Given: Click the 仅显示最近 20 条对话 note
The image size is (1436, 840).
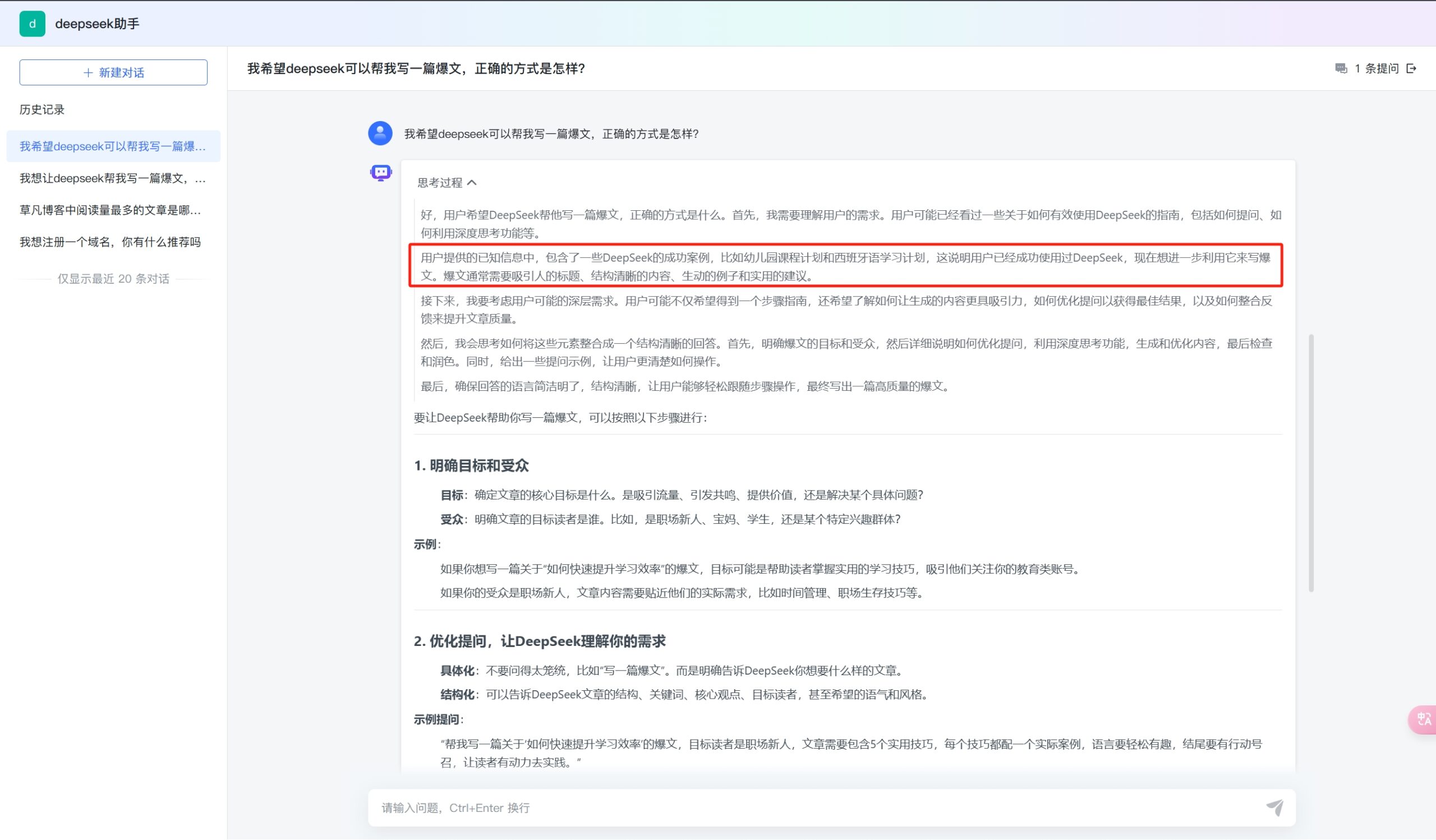Looking at the screenshot, I should (113, 279).
